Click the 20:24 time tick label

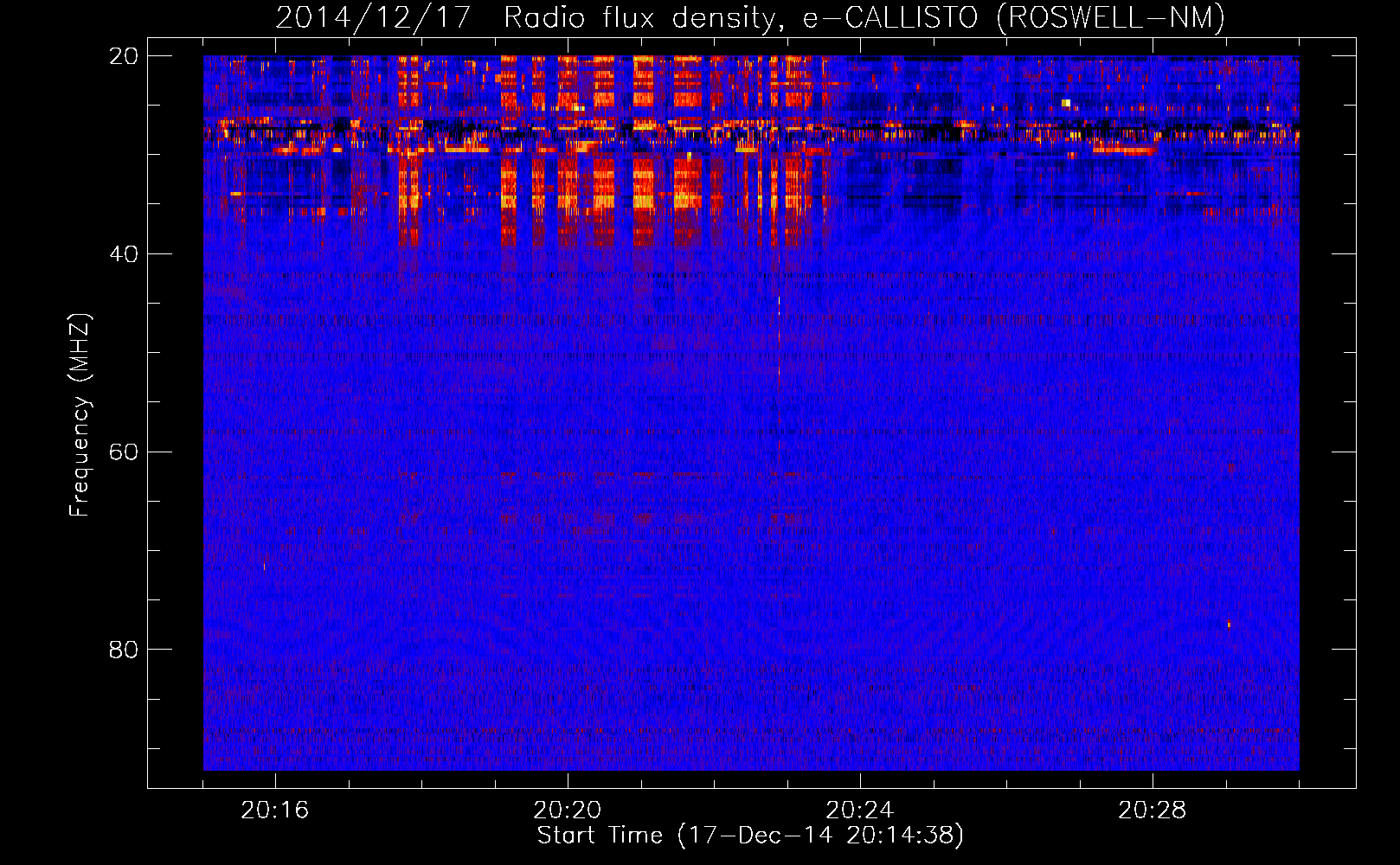point(860,811)
